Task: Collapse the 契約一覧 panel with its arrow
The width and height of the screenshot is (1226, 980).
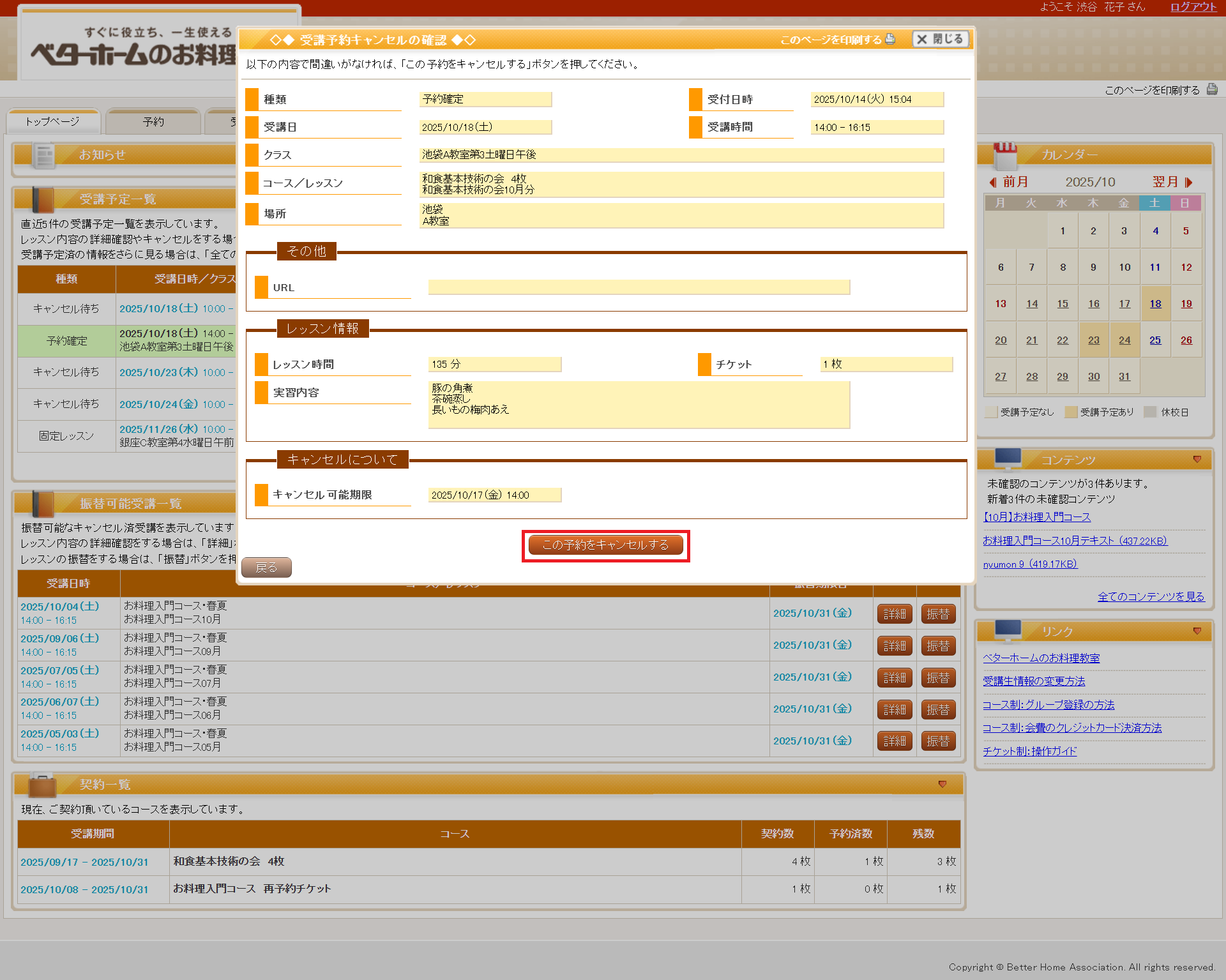Action: pos(942,784)
